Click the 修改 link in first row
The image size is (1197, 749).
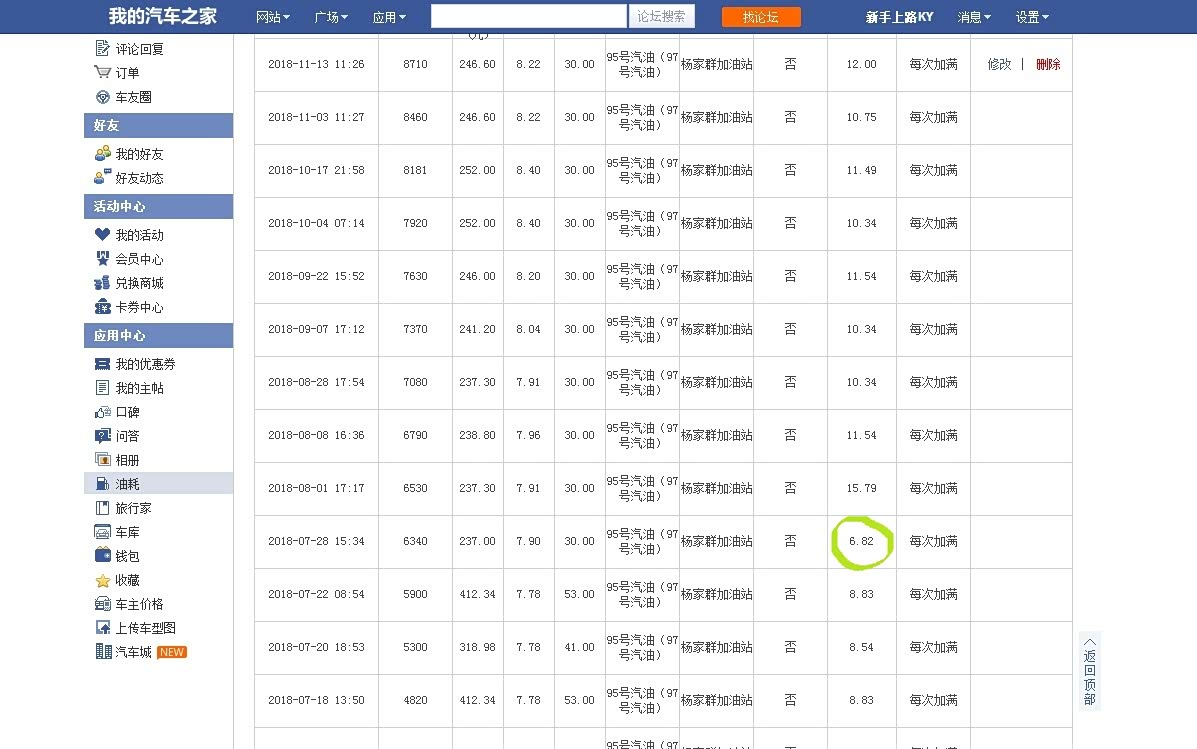coord(999,64)
